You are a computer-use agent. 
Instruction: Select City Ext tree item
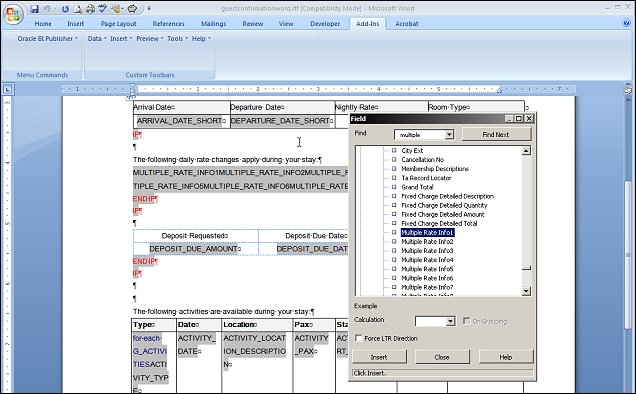412,151
